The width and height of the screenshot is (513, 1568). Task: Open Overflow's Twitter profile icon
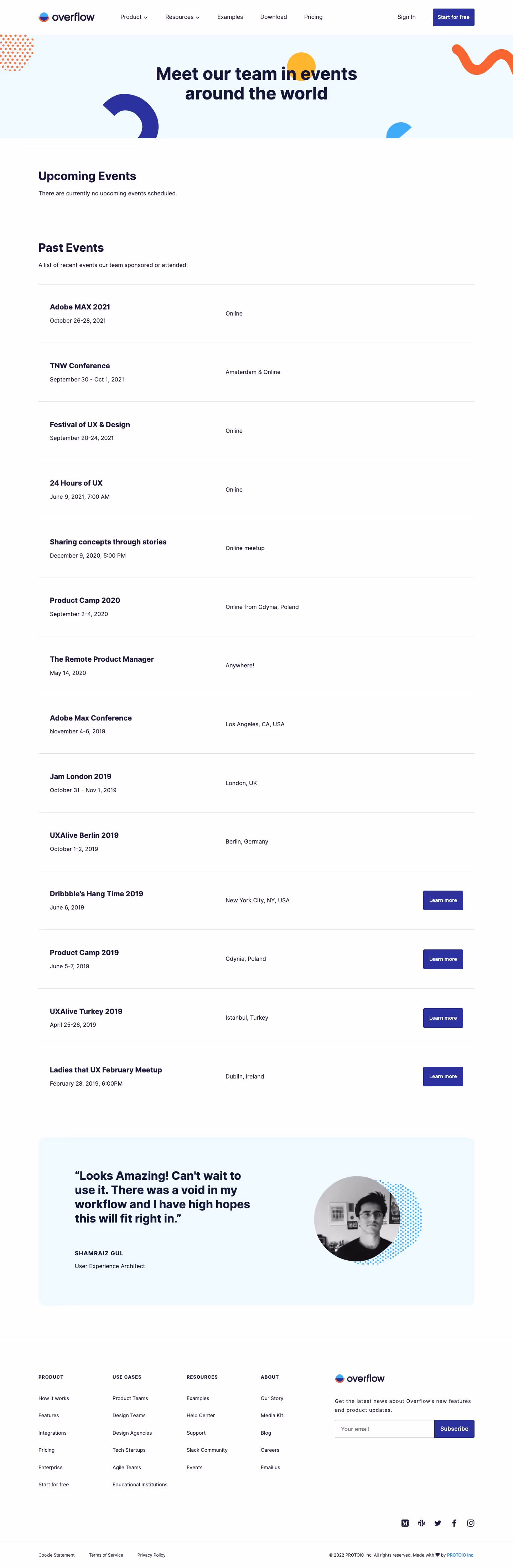(437, 1522)
